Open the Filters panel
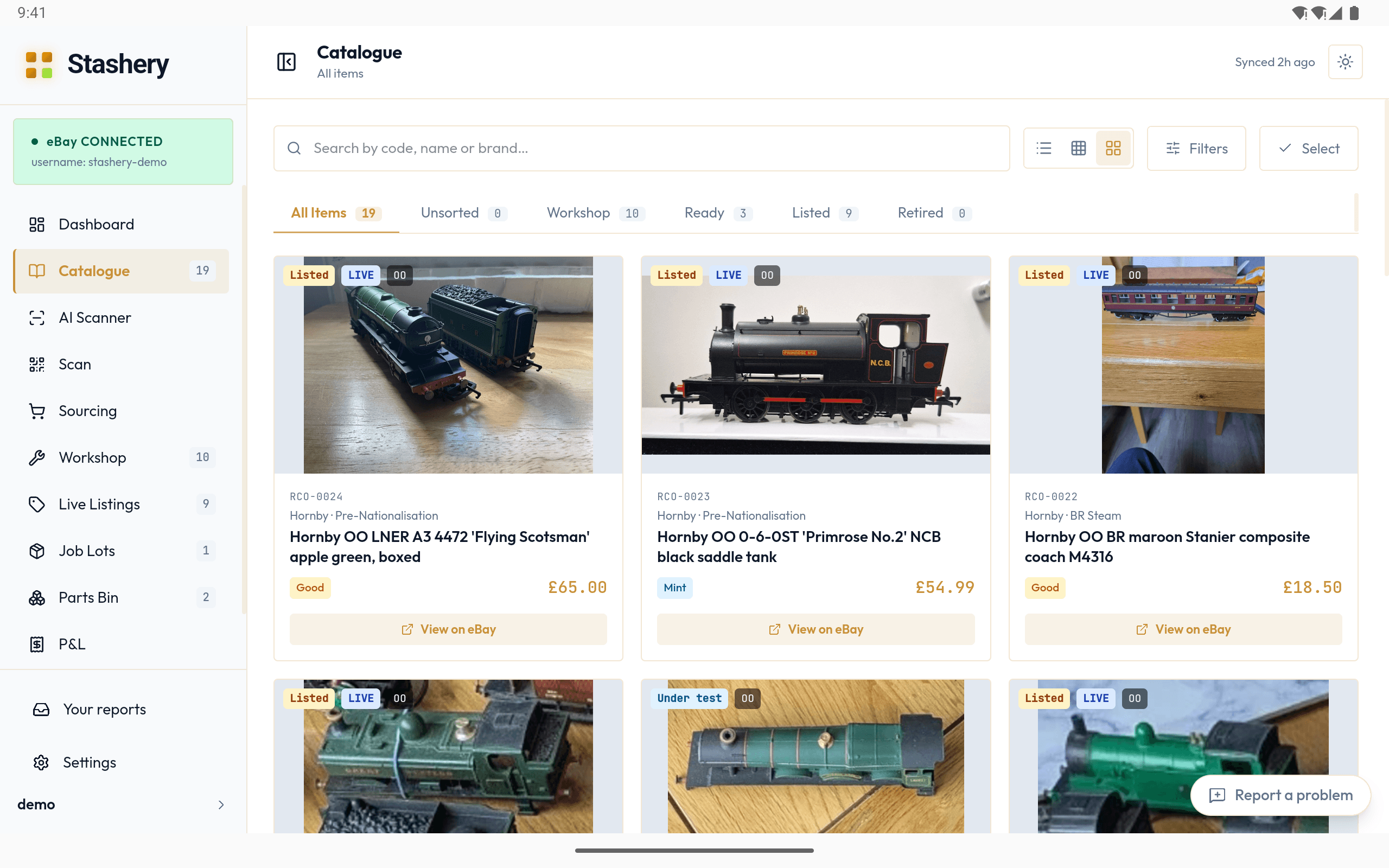Viewport: 1389px width, 868px height. tap(1196, 149)
